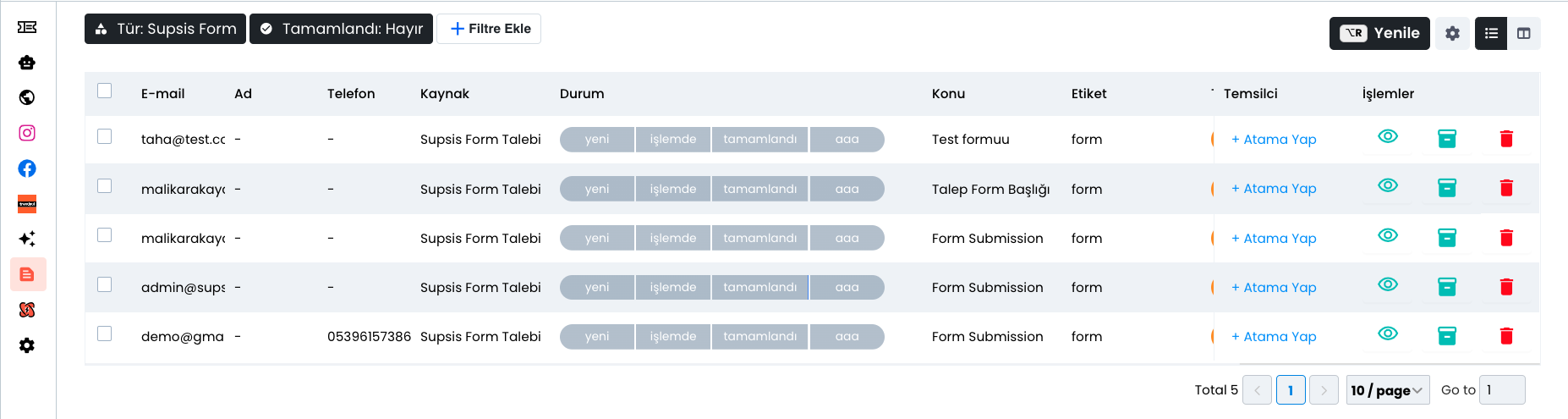
Task: Select the admin@sups row checkbox
Action: point(105,284)
